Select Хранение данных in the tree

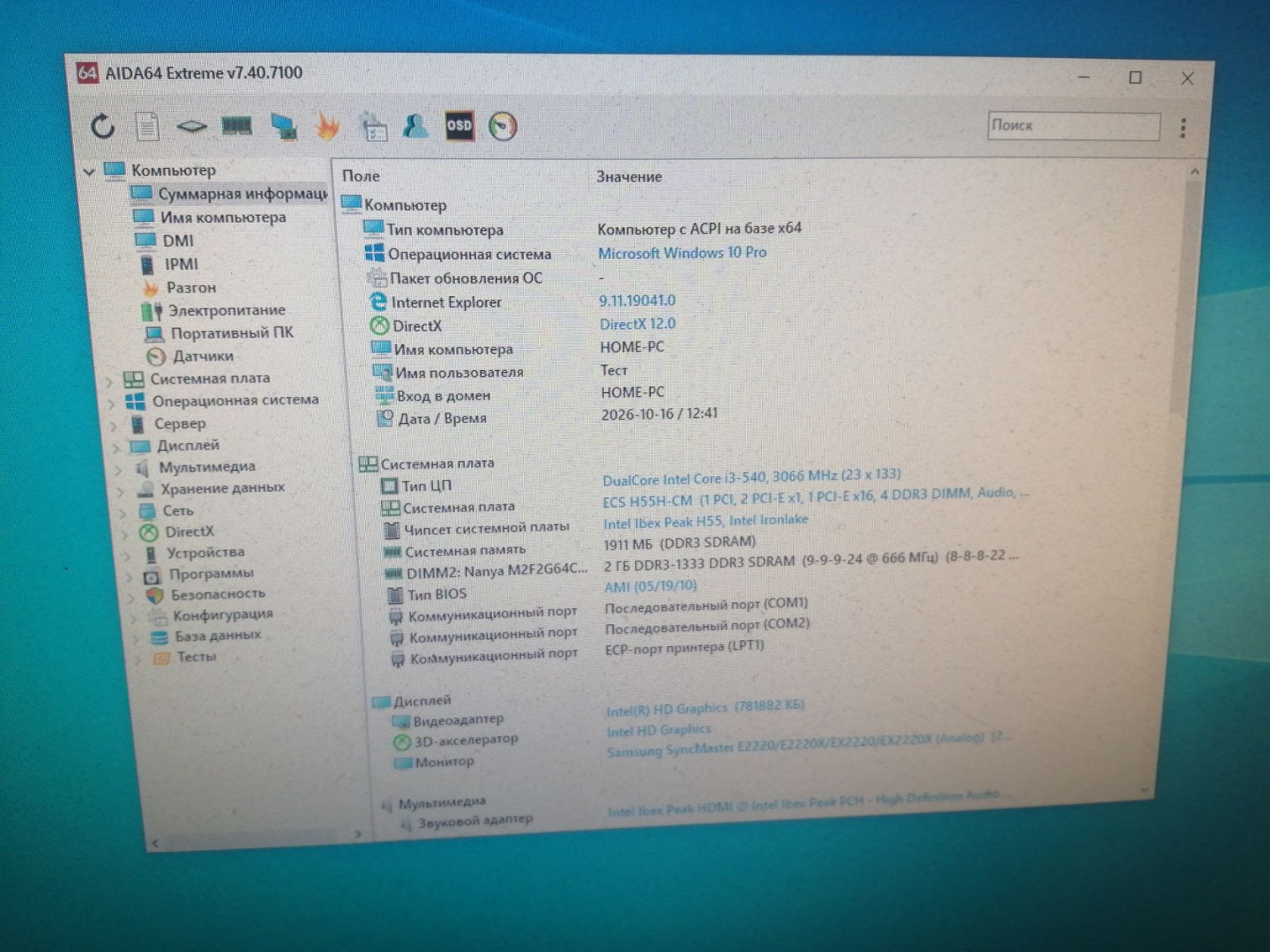click(212, 489)
